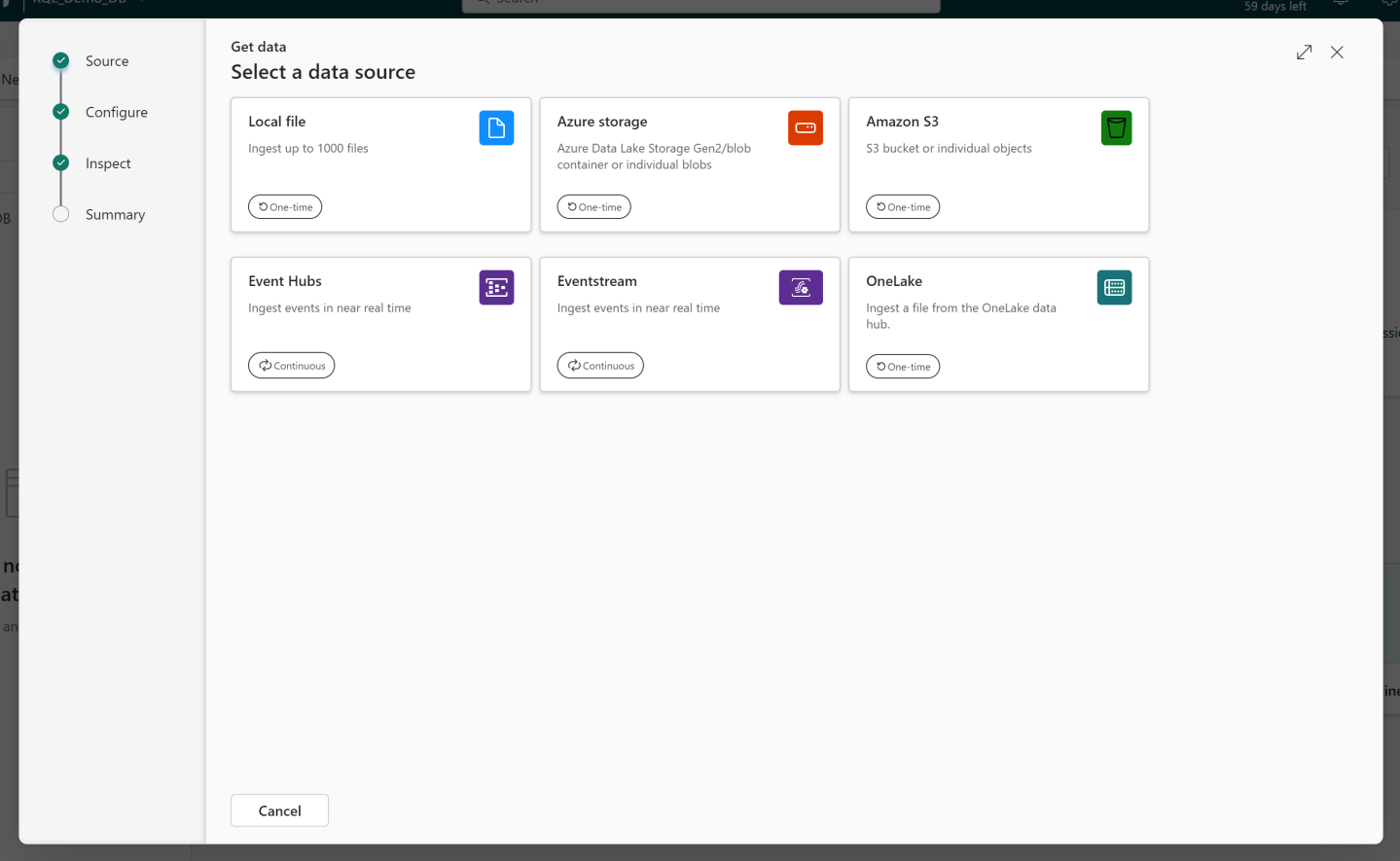Cancel the Get data wizard

279,810
